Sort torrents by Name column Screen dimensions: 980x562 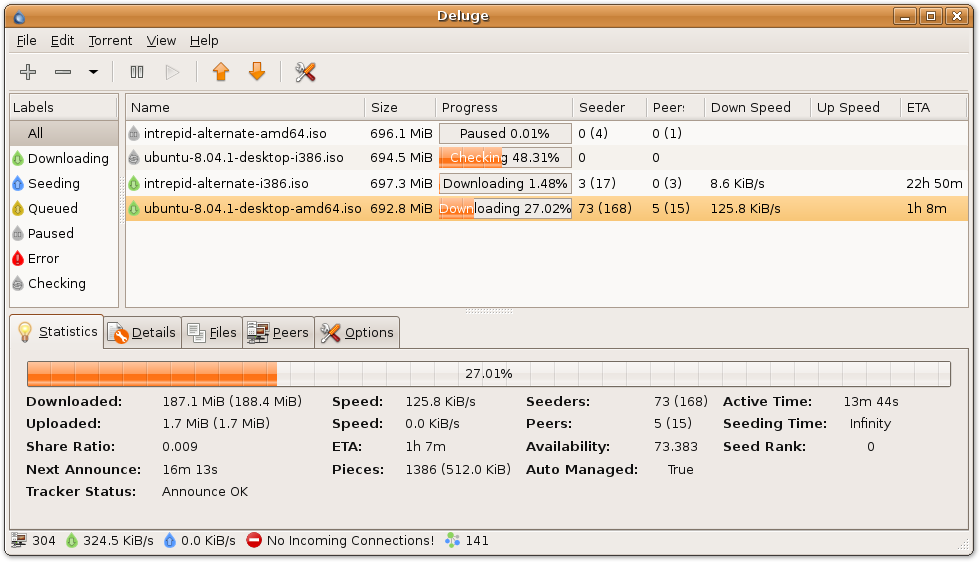[245, 108]
